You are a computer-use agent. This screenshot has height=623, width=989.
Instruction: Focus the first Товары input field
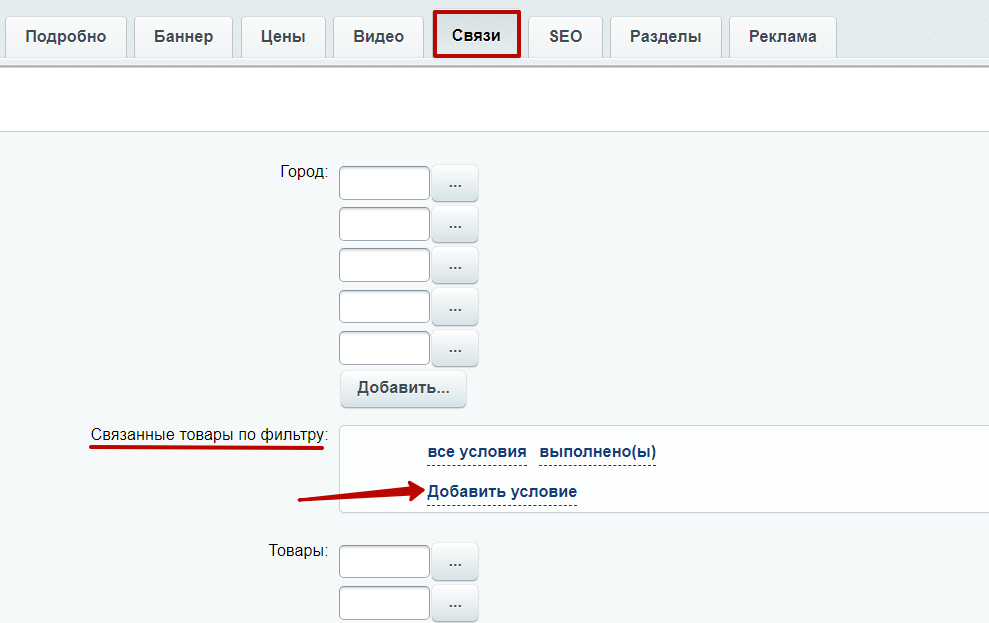(x=384, y=561)
